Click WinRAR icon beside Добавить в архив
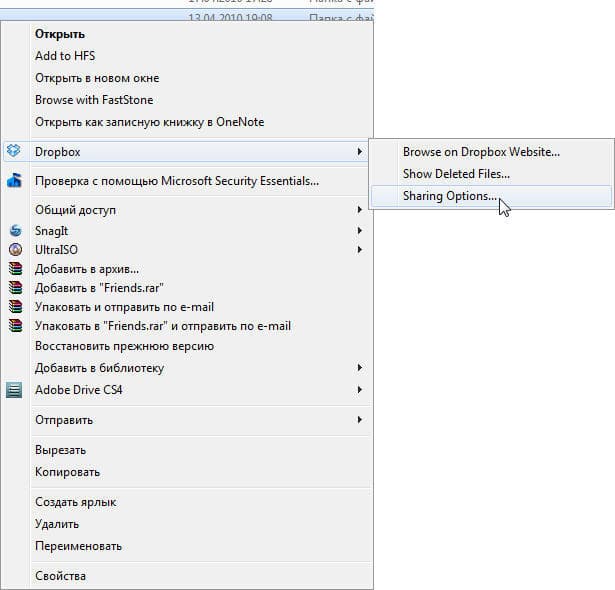Viewport: 615px width, 590px height. (16, 269)
